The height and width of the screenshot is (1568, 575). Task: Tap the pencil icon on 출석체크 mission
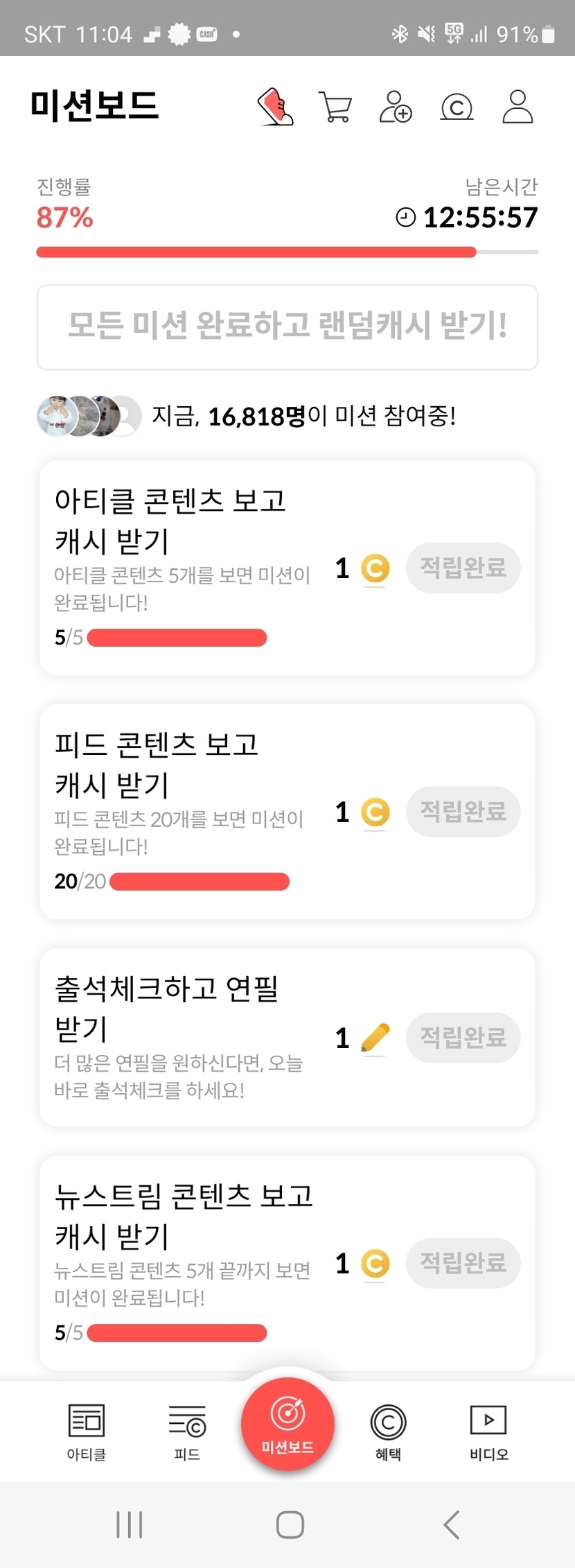375,1038
